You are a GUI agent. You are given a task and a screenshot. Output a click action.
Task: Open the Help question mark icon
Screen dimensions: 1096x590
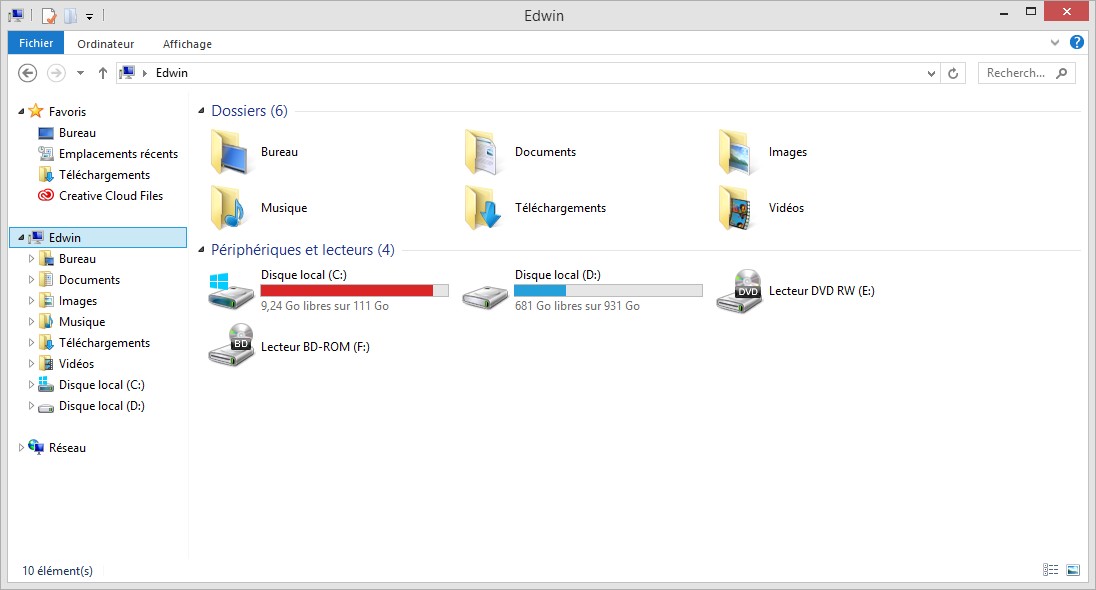(x=1077, y=43)
